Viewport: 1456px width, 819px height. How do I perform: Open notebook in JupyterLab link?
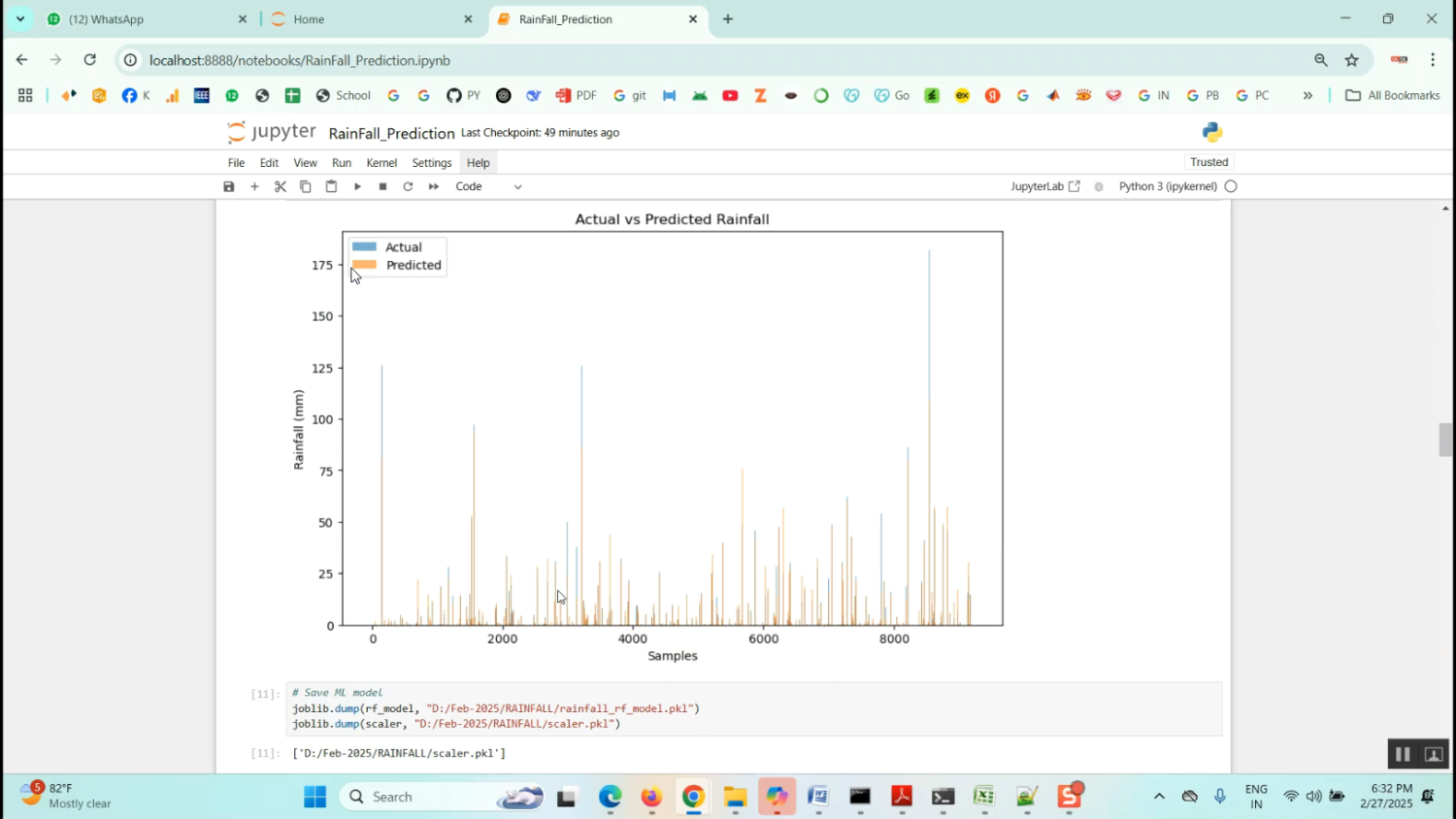[1044, 186]
